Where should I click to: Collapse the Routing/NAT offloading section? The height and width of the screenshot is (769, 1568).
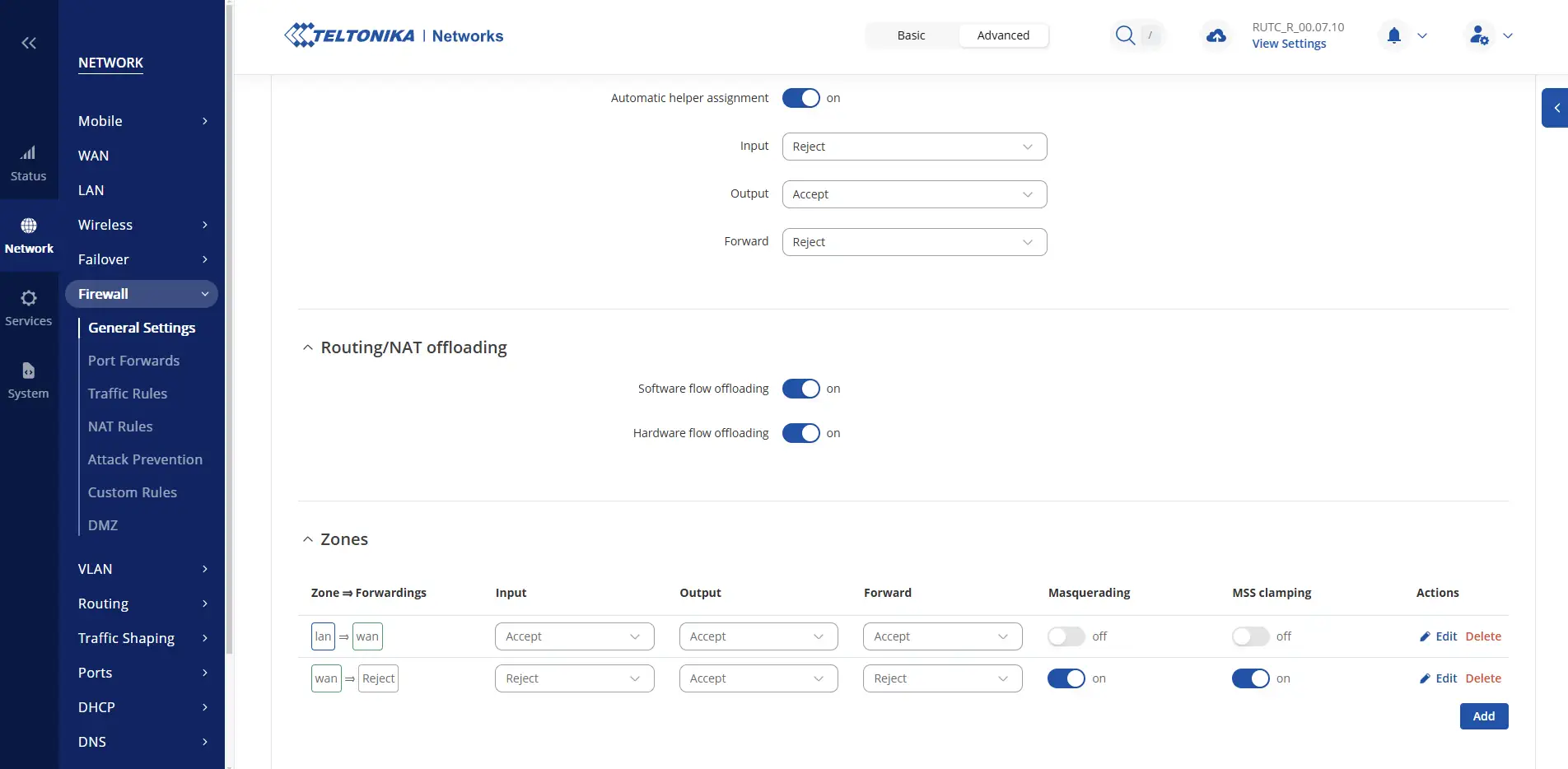pos(308,347)
